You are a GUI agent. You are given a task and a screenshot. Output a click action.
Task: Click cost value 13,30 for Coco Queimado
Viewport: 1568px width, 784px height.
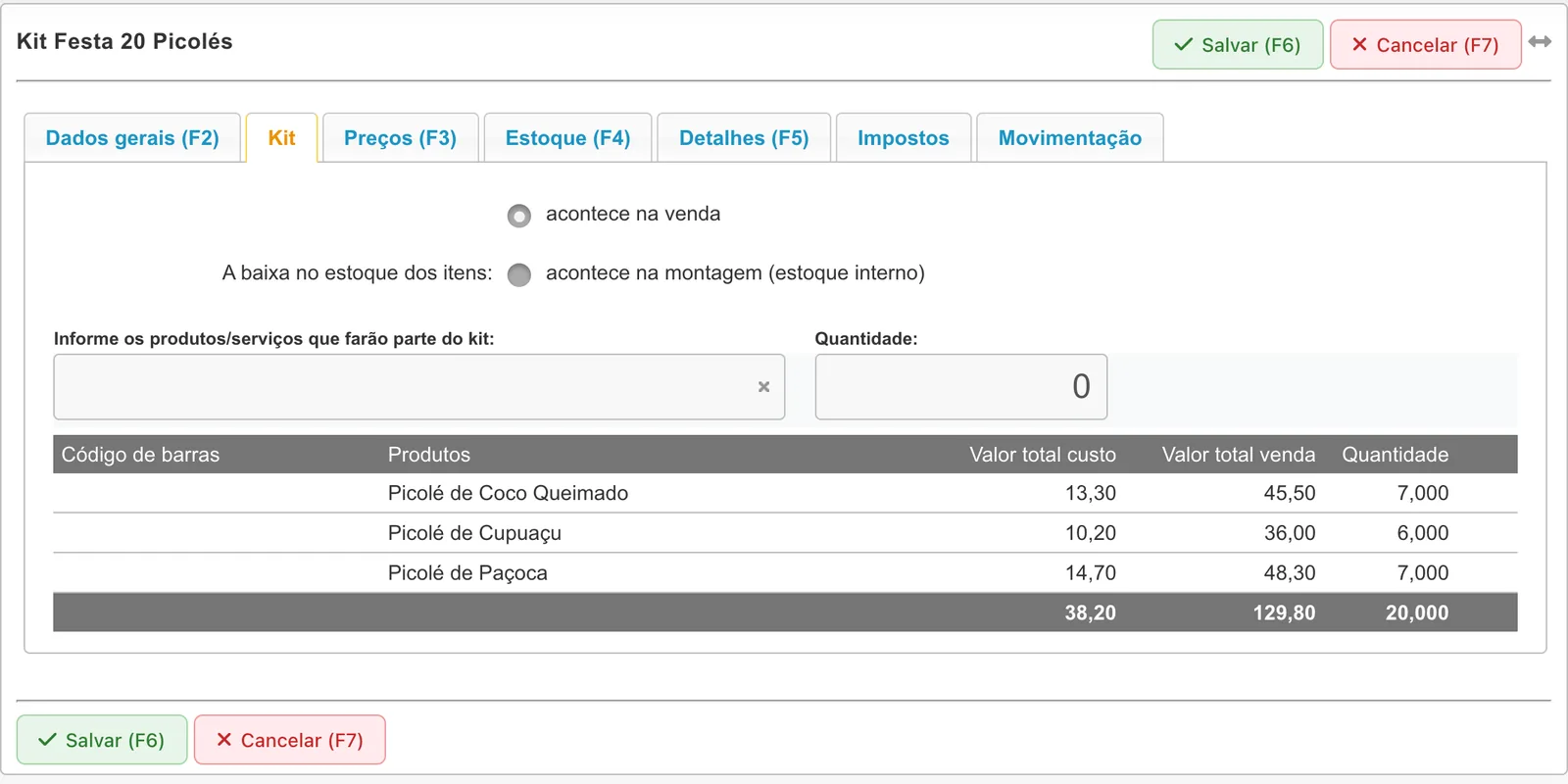[x=1091, y=493]
